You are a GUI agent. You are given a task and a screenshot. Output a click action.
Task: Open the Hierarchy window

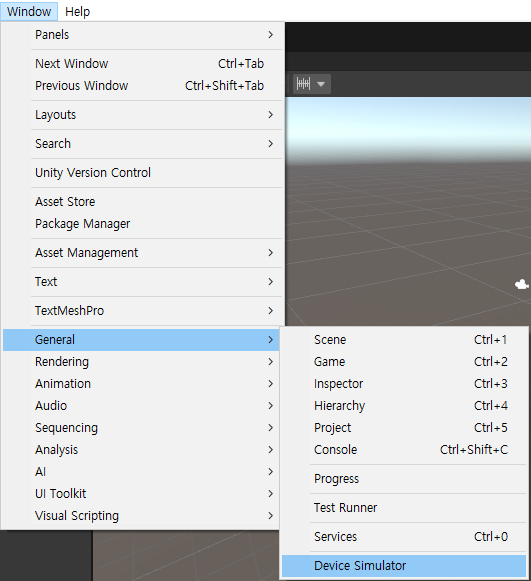point(404,406)
